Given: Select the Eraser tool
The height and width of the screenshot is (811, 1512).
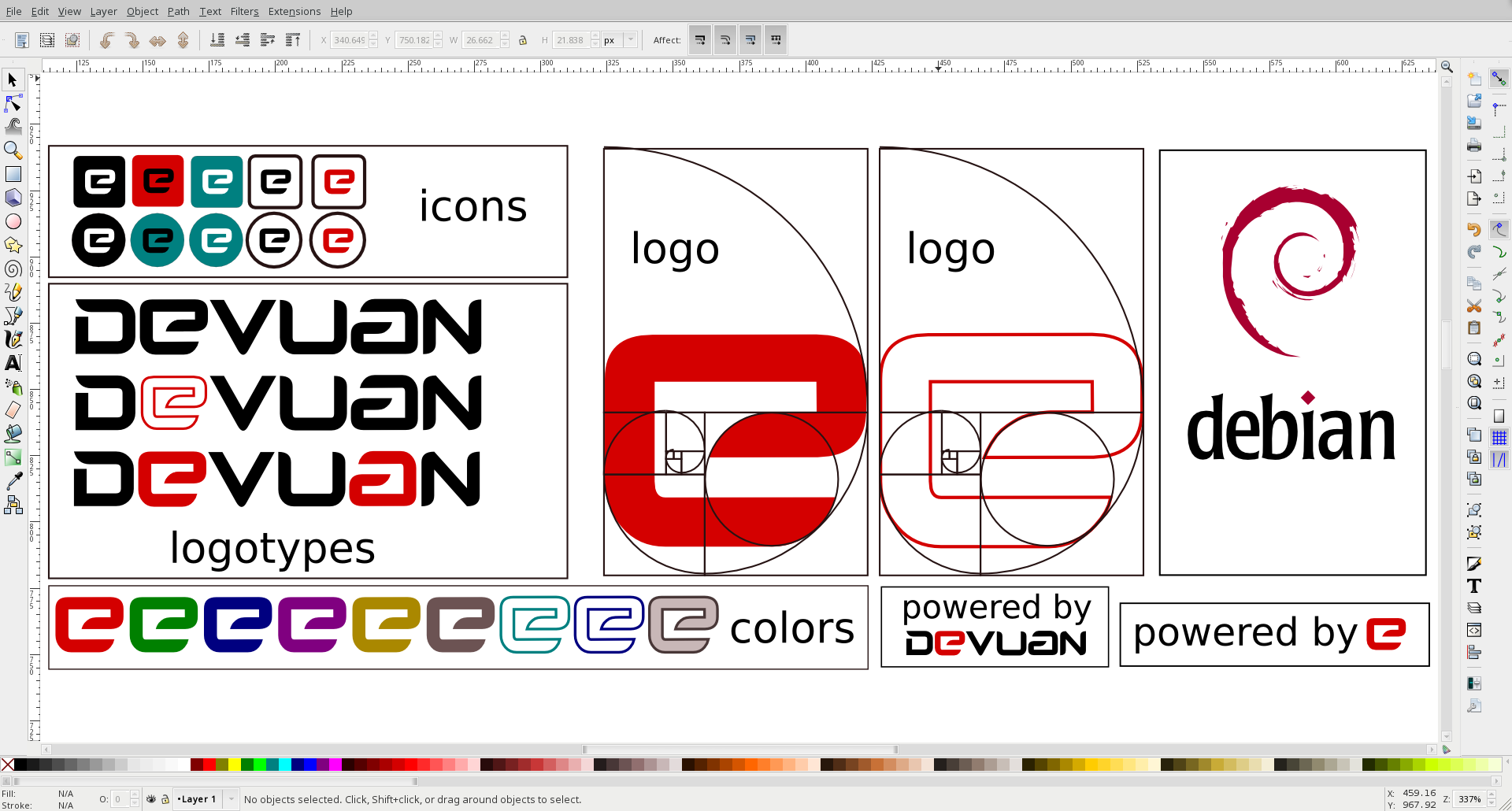Looking at the screenshot, I should 13,410.
